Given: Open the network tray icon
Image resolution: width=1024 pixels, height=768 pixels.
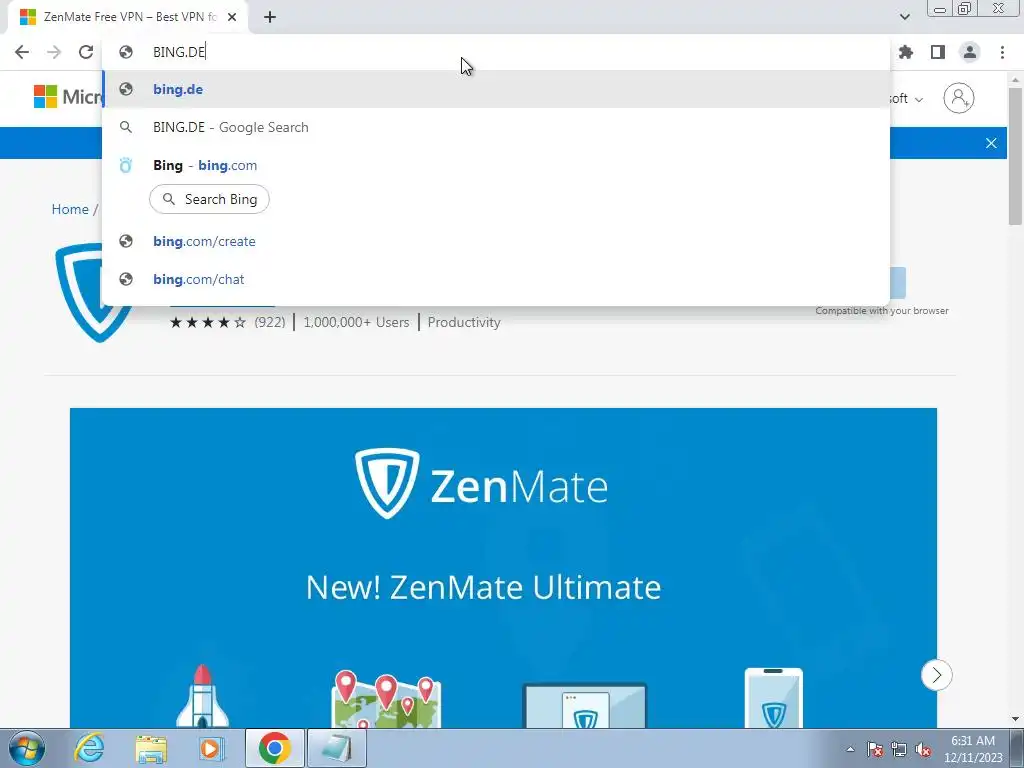Looking at the screenshot, I should [x=899, y=749].
